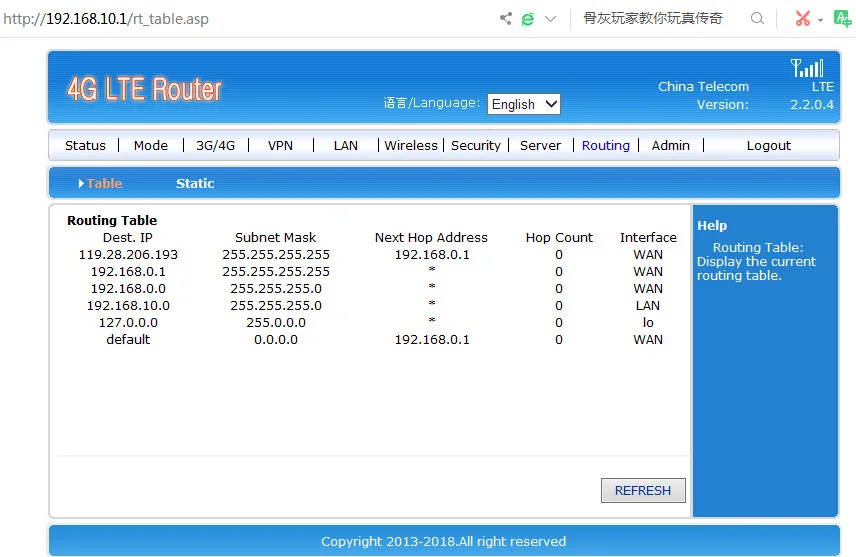Click the 192.168.0.0 destination cell
856x557 pixels.
[x=128, y=288]
